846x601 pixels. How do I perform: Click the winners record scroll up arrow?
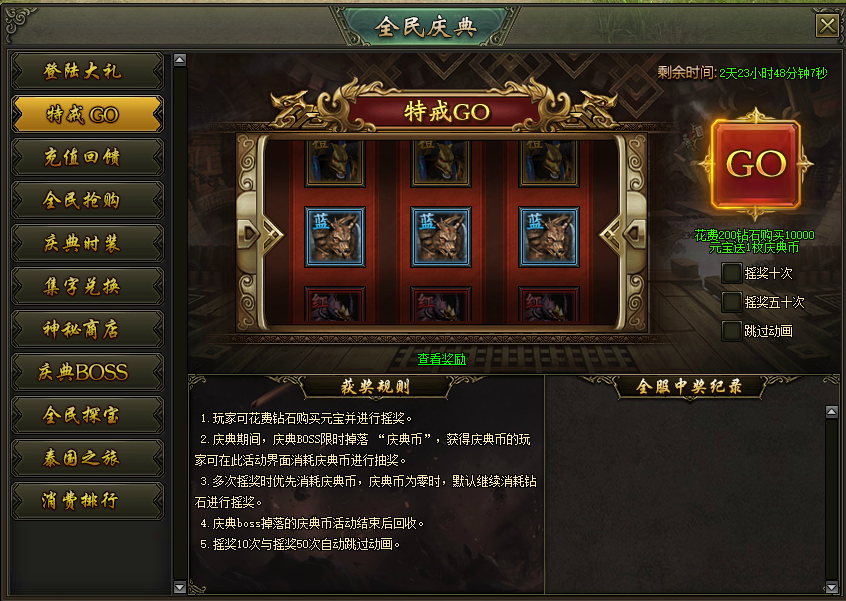tap(831, 412)
